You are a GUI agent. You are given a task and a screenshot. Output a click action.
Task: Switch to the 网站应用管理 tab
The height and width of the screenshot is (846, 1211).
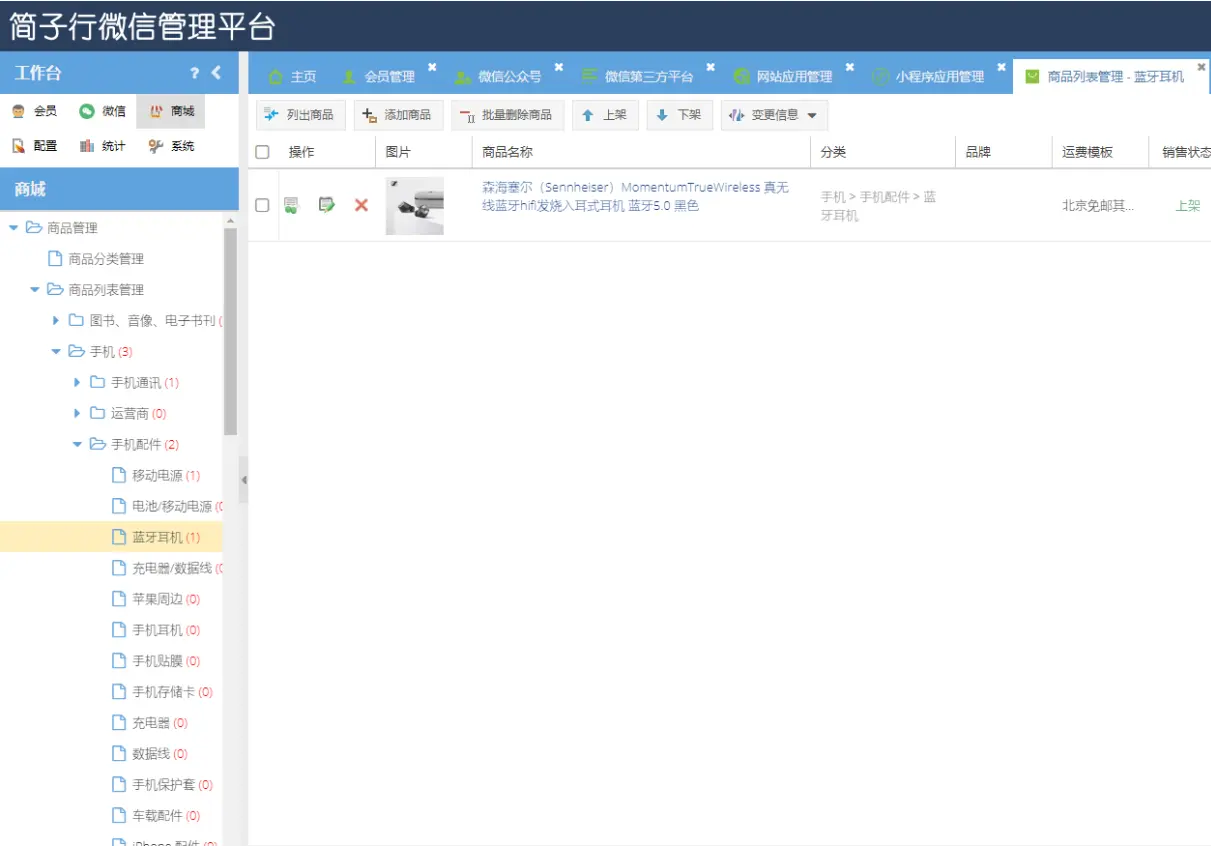tap(783, 76)
